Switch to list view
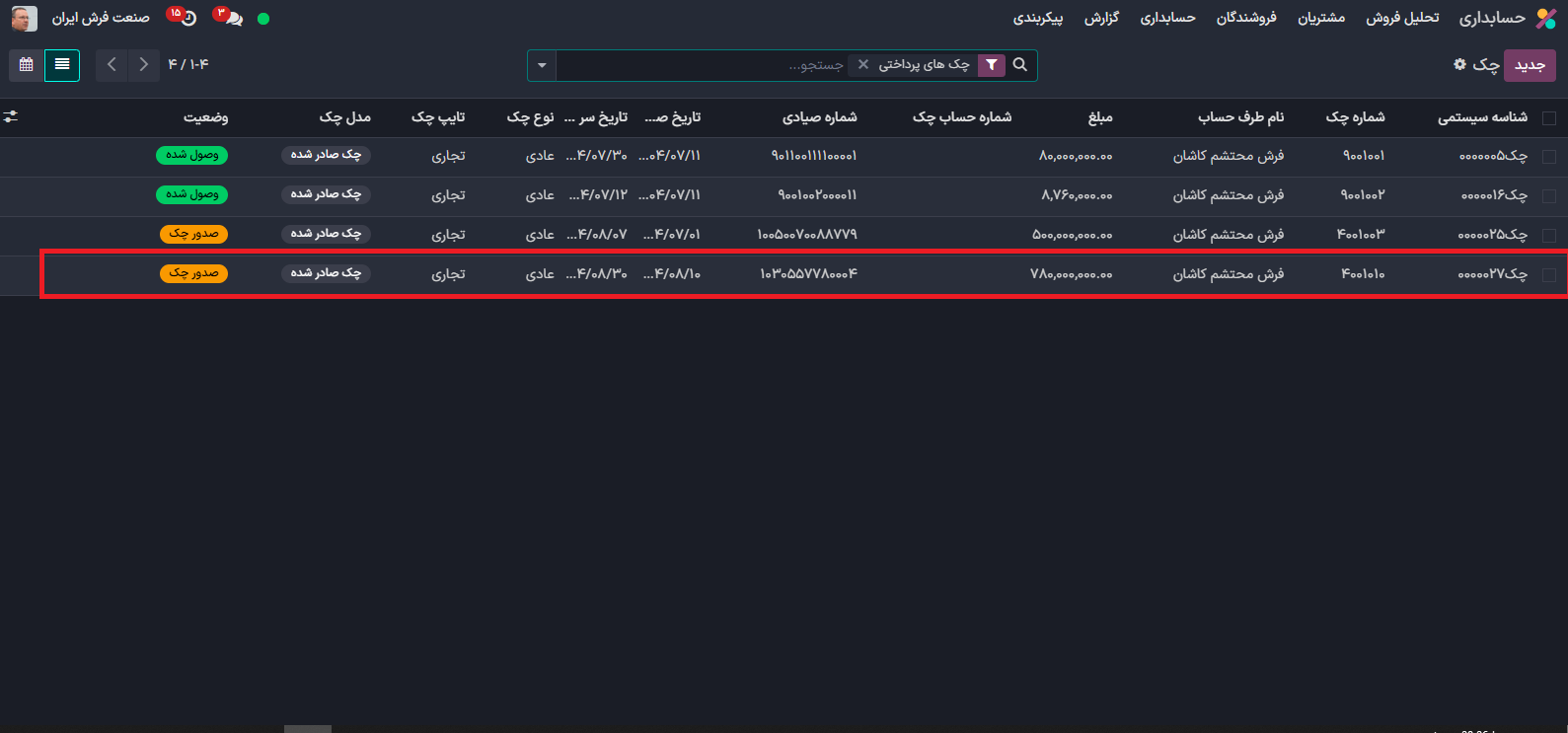The width and height of the screenshot is (1568, 733). point(62,65)
